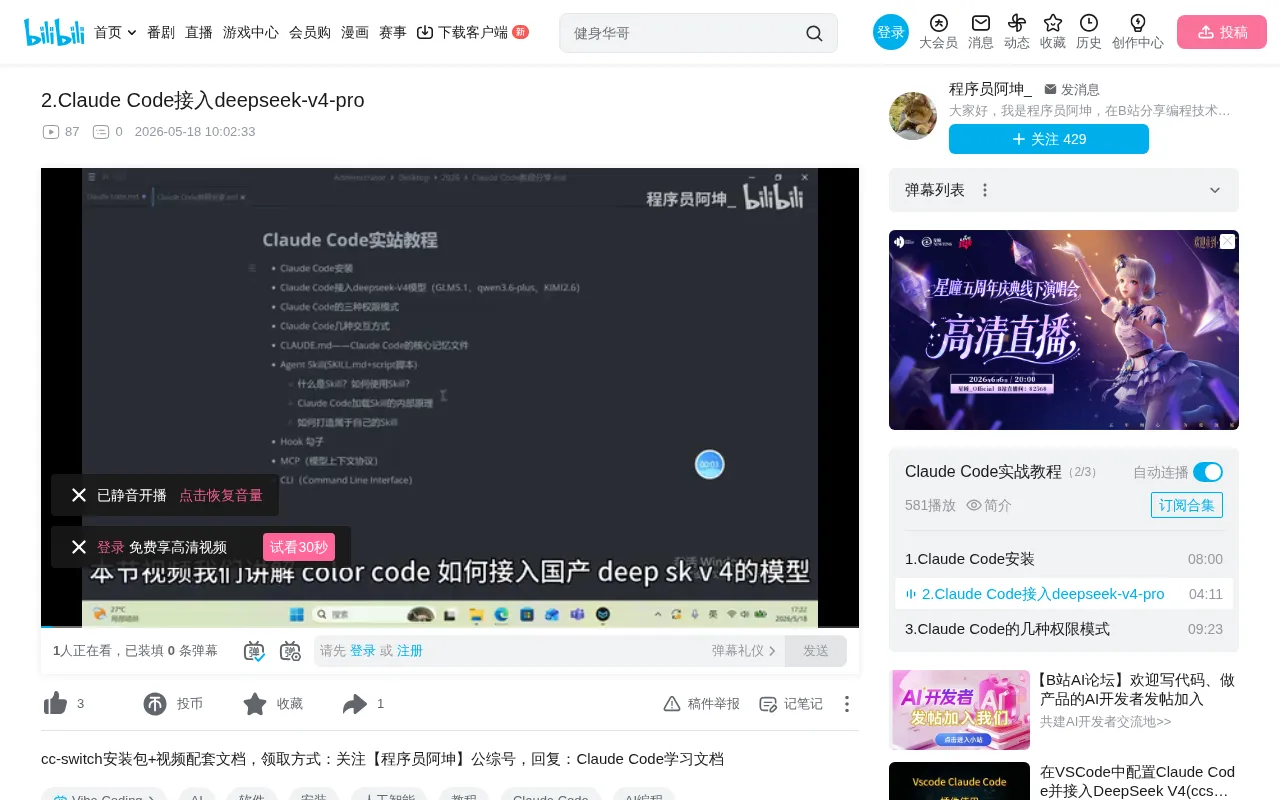Like the video with thumbs-up icon
This screenshot has height=800, width=1280.
[55, 704]
